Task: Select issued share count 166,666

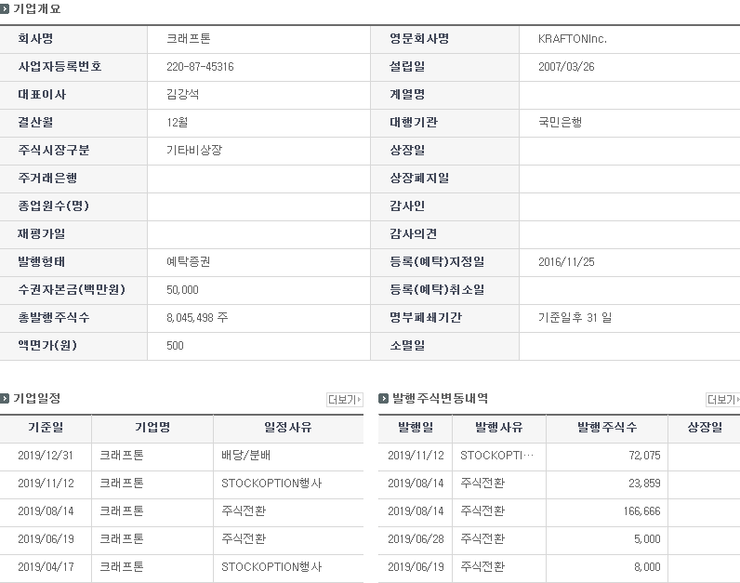Action: click(x=642, y=511)
